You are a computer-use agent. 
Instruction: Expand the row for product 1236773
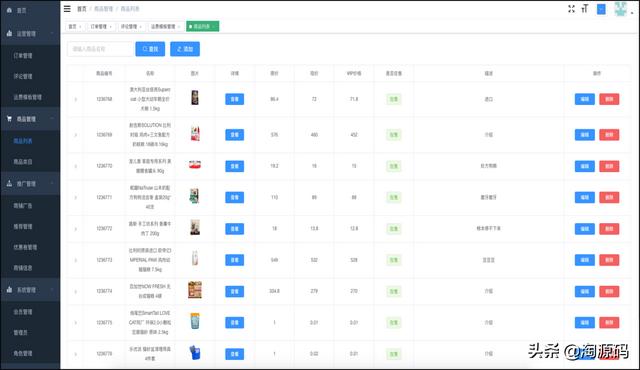(76, 260)
